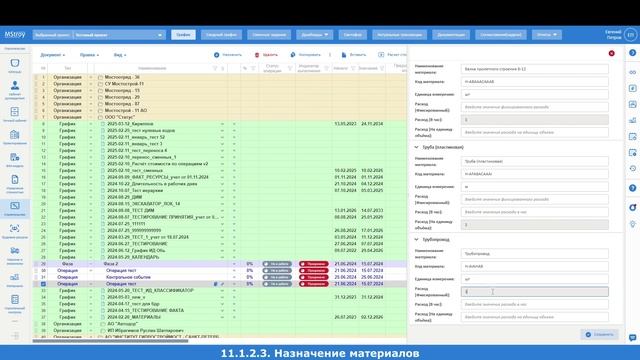Open the checklist icon at sidebar bottom
The width and height of the screenshot is (640, 360).
coord(15,300)
